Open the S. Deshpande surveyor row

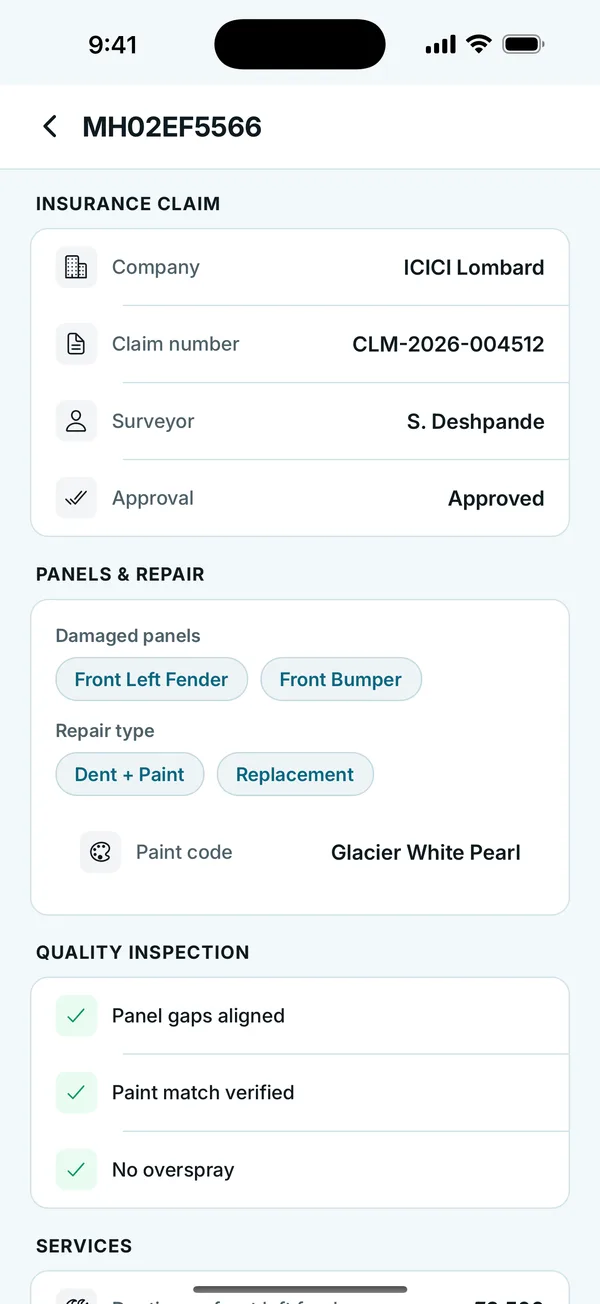(x=300, y=421)
